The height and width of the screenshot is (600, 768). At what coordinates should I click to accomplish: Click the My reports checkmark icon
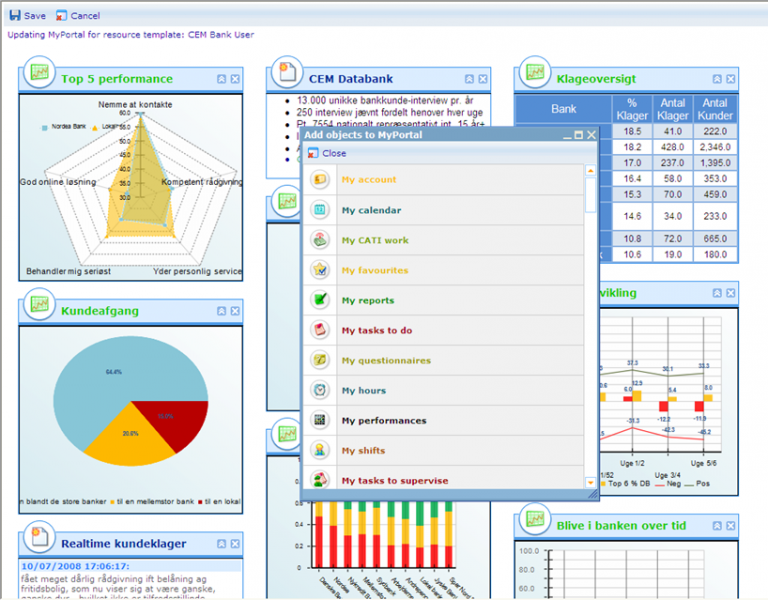(x=320, y=300)
